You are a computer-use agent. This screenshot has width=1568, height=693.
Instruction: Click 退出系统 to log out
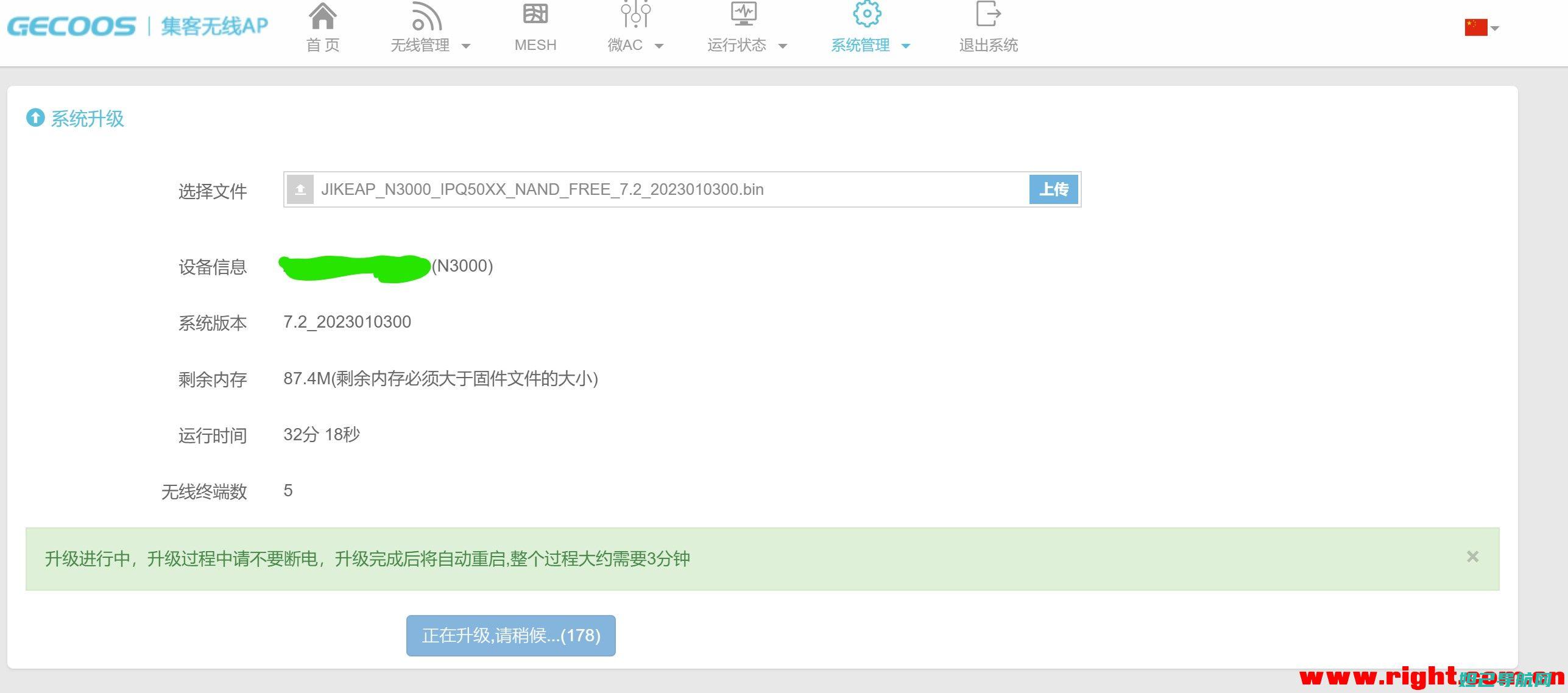988,45
